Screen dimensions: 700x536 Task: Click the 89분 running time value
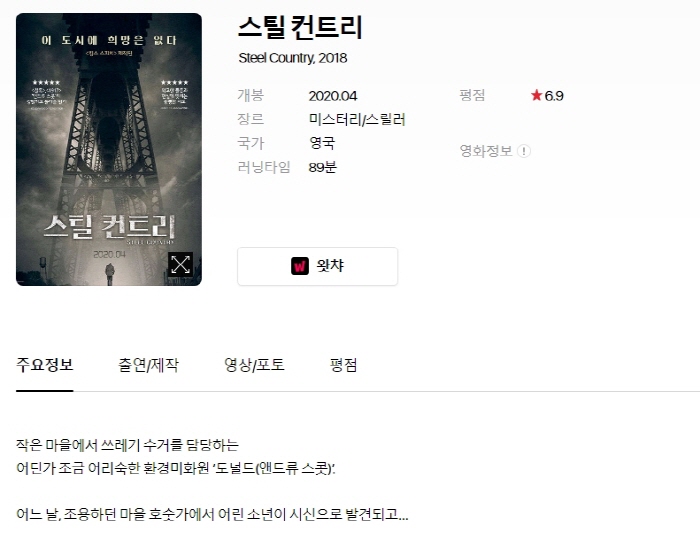pos(322,167)
